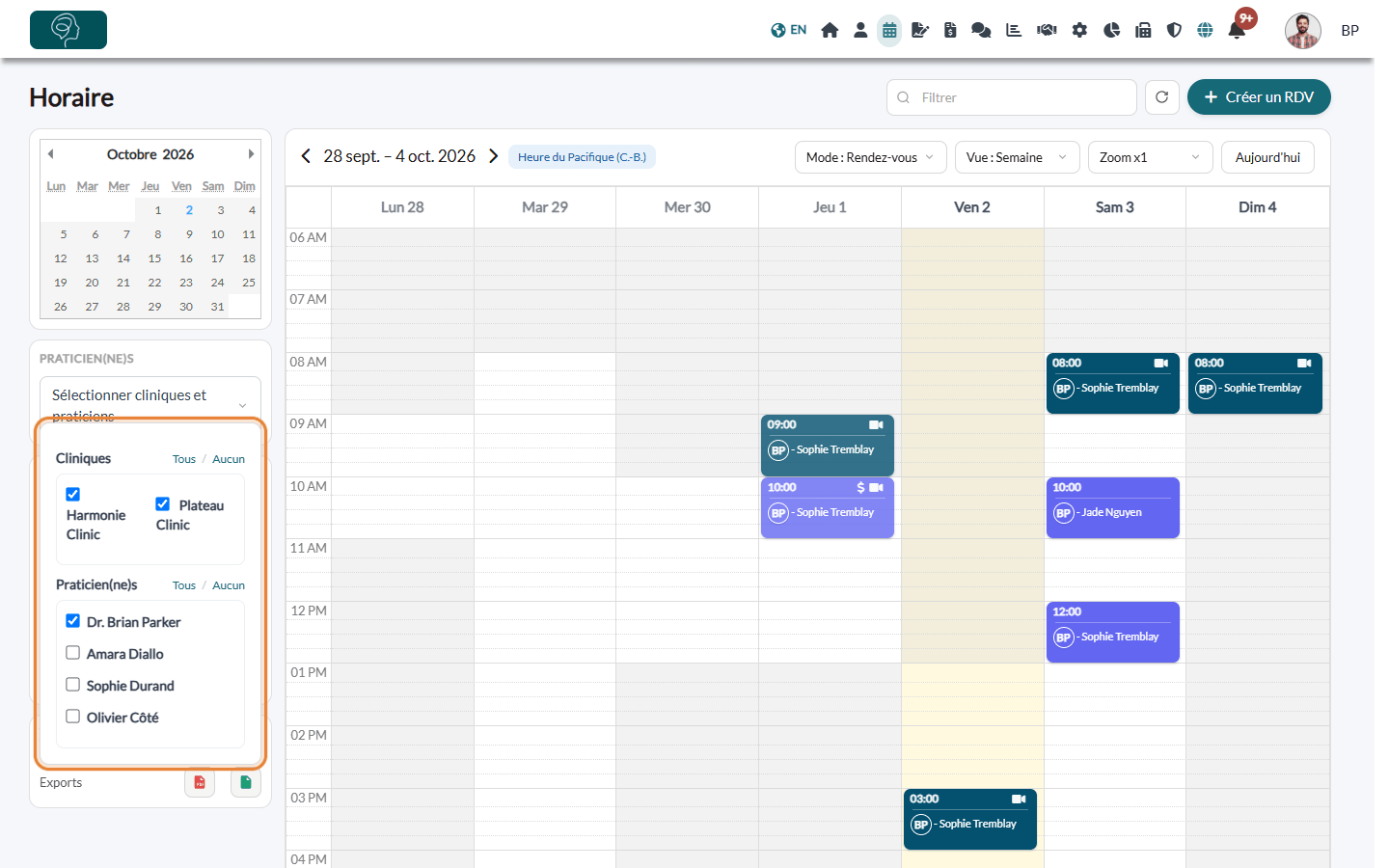Image resolution: width=1389 pixels, height=868 pixels.
Task: Open the calendar schedule icon in navbar
Action: 889,30
